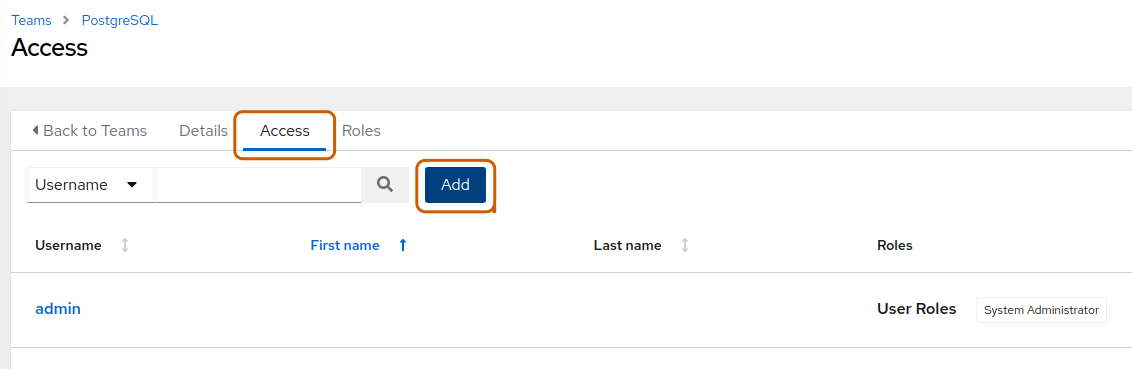Screen dimensions: 1132x369
Task: Go to Teams breadcrumb link
Action: [x=31, y=20]
